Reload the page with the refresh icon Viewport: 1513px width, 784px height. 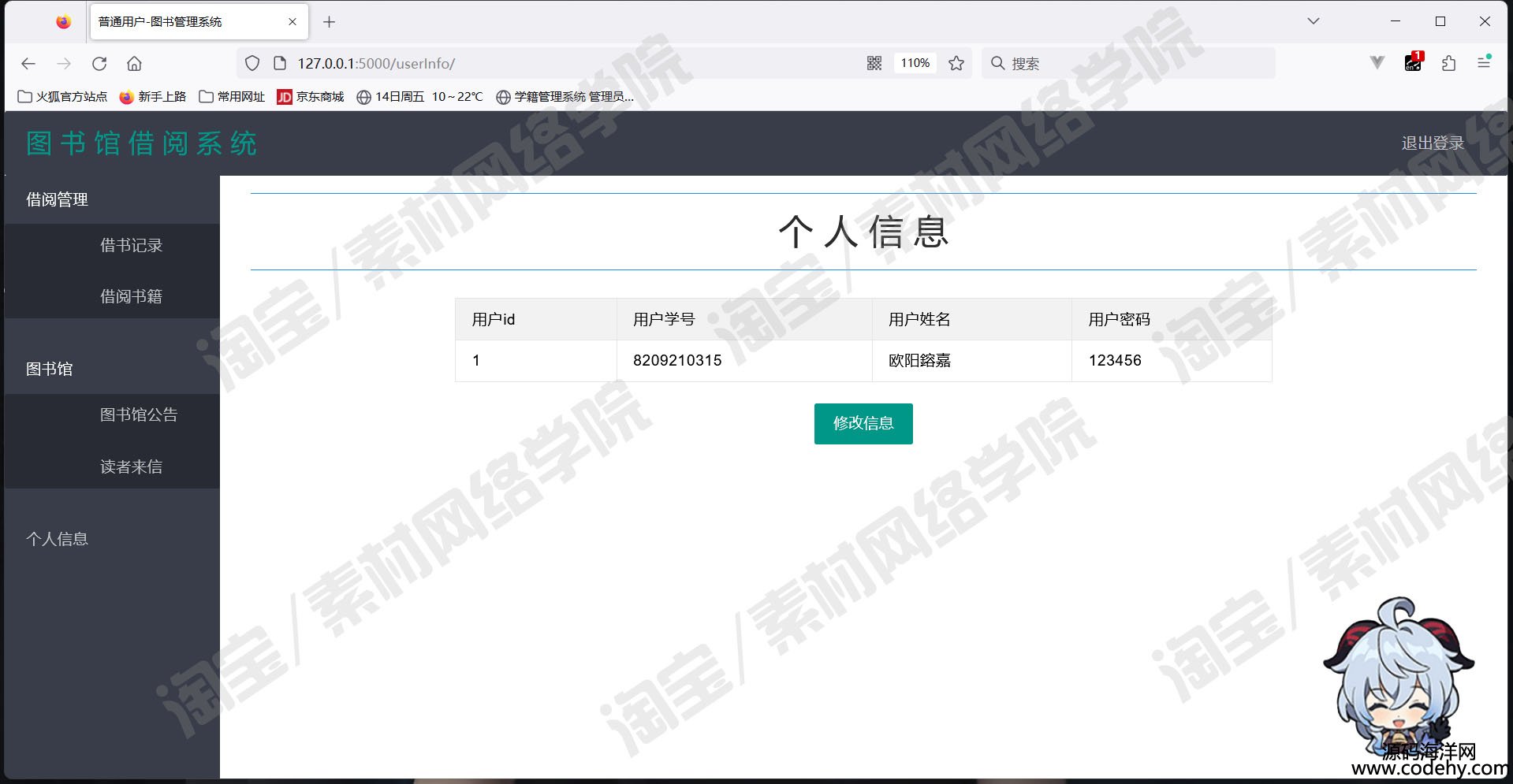(x=99, y=64)
